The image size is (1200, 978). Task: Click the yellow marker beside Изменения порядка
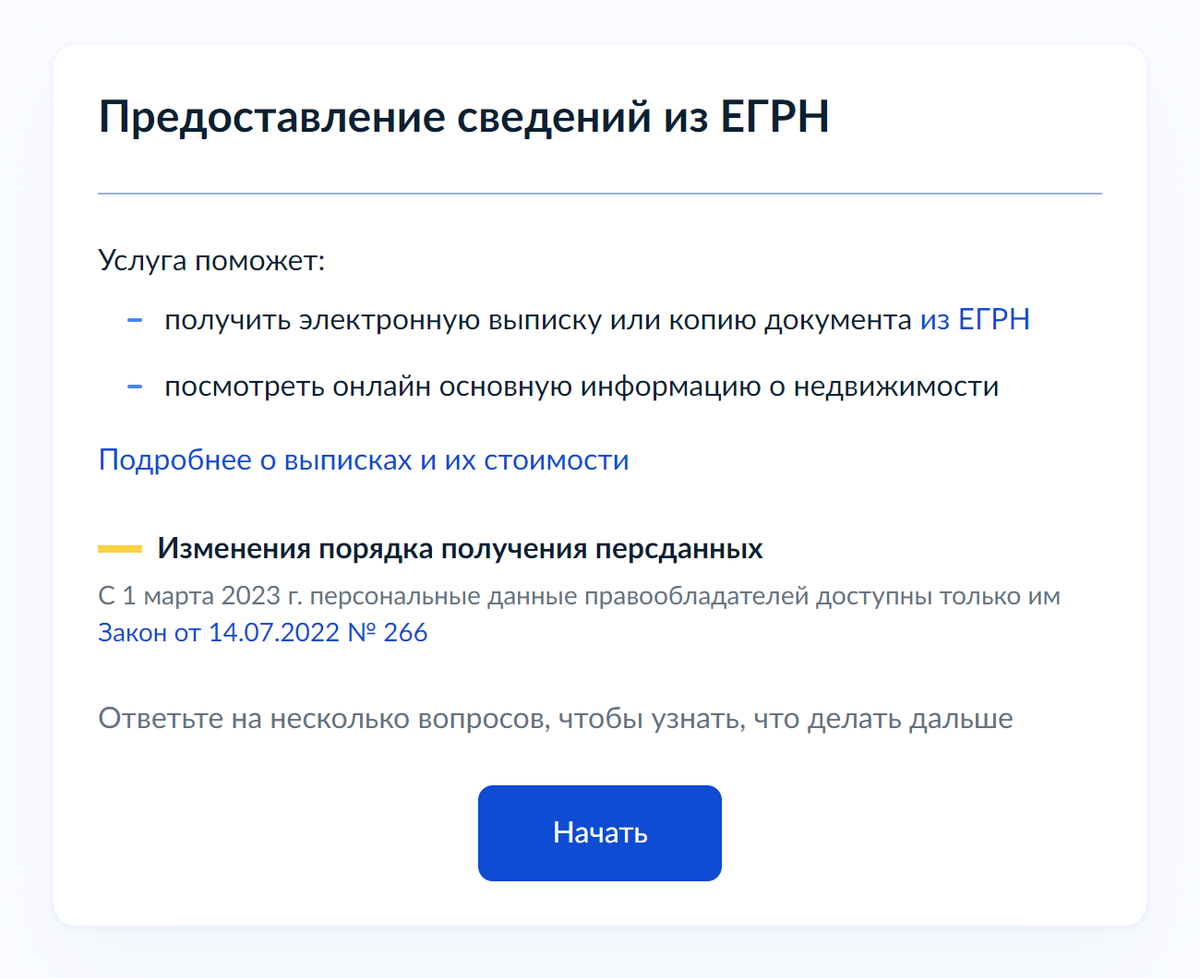[x=120, y=550]
